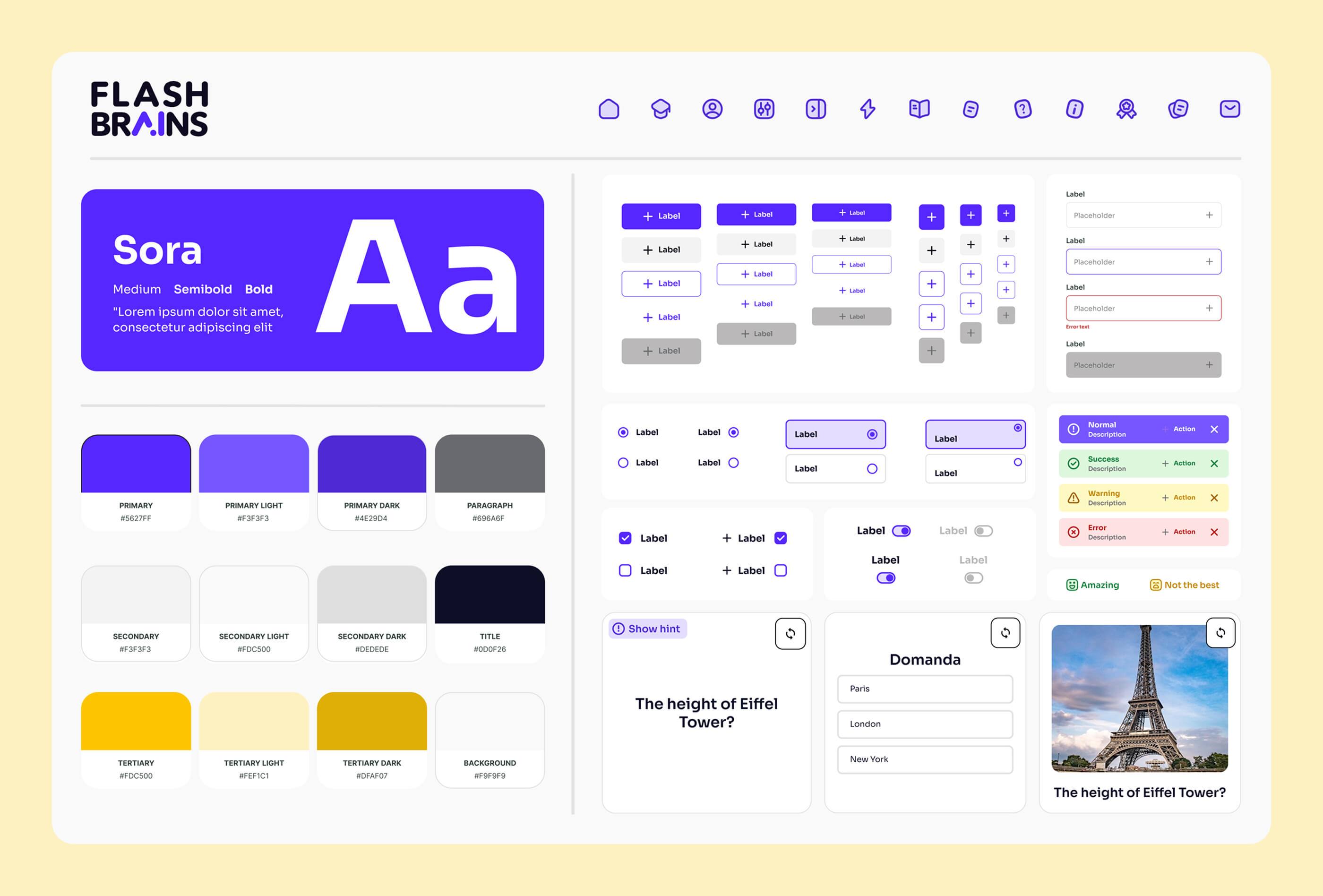Image resolution: width=1323 pixels, height=896 pixels.
Task: Click the large filled purple '+ Label' button
Action: [x=661, y=216]
